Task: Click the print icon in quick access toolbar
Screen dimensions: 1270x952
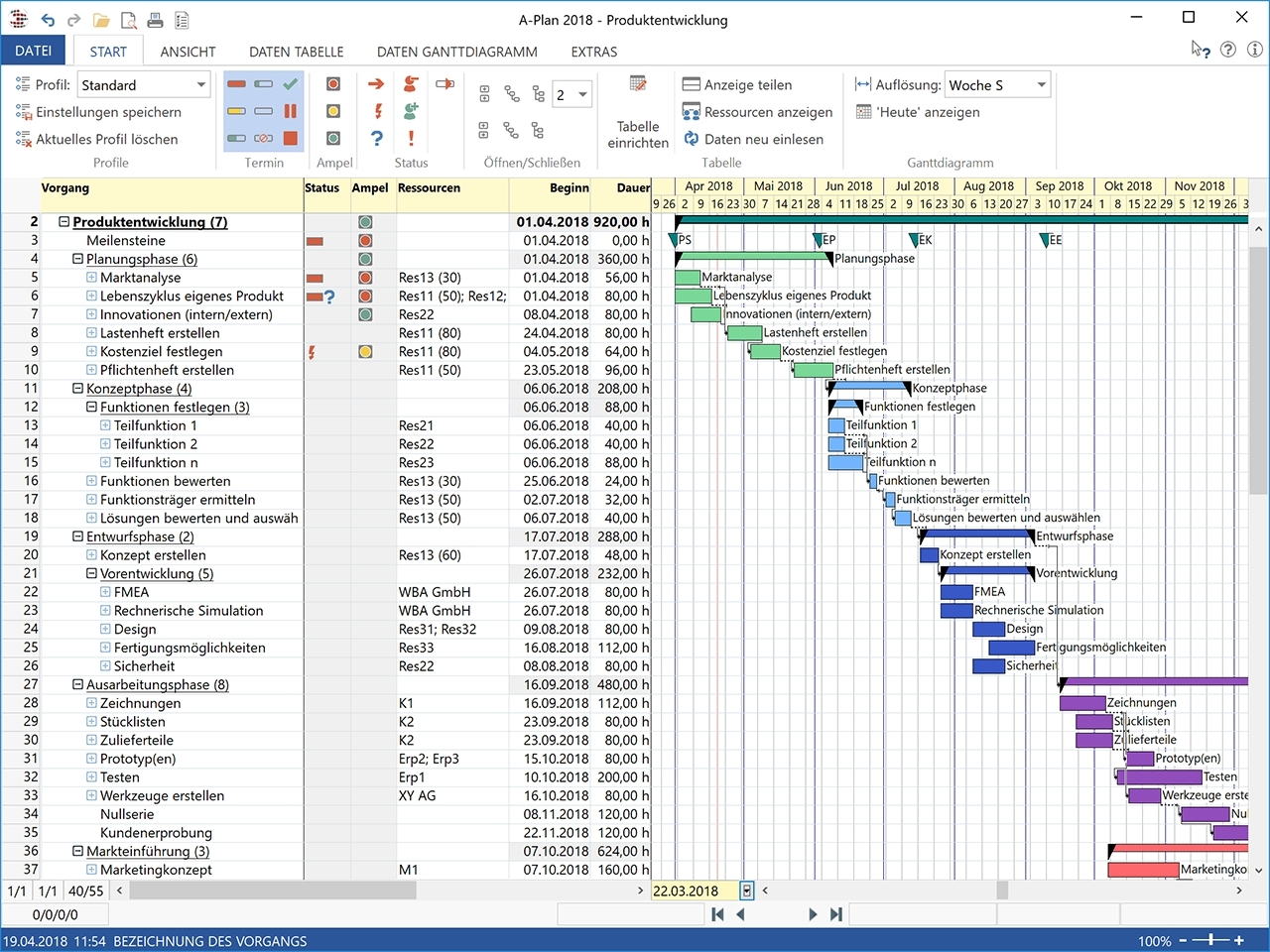Action: 155,20
